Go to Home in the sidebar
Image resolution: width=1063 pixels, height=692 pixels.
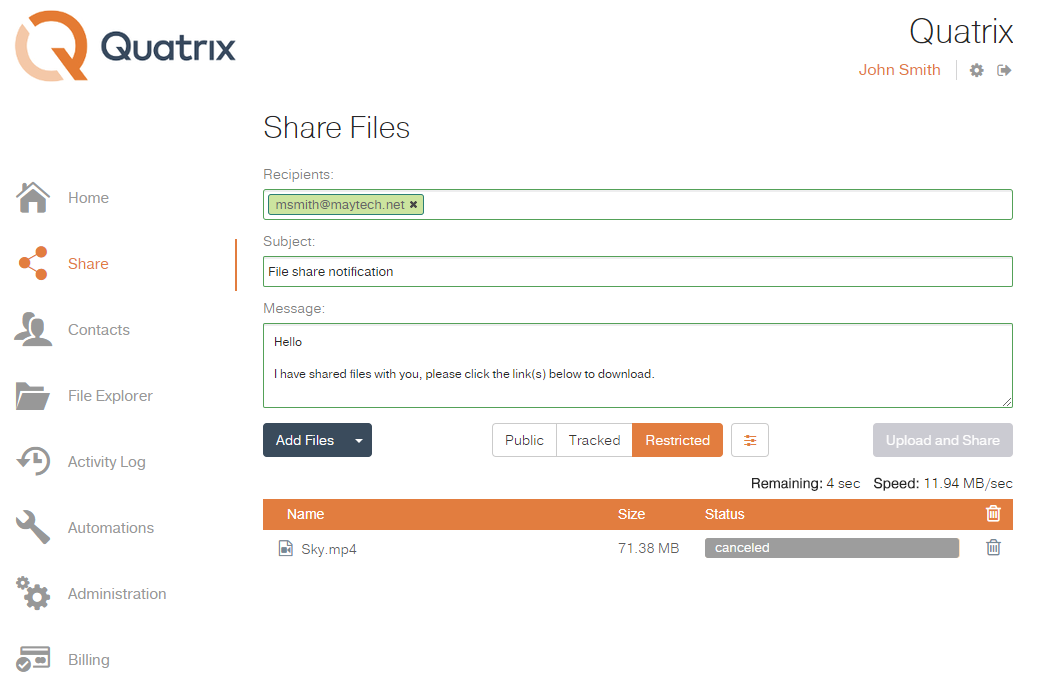coord(88,198)
